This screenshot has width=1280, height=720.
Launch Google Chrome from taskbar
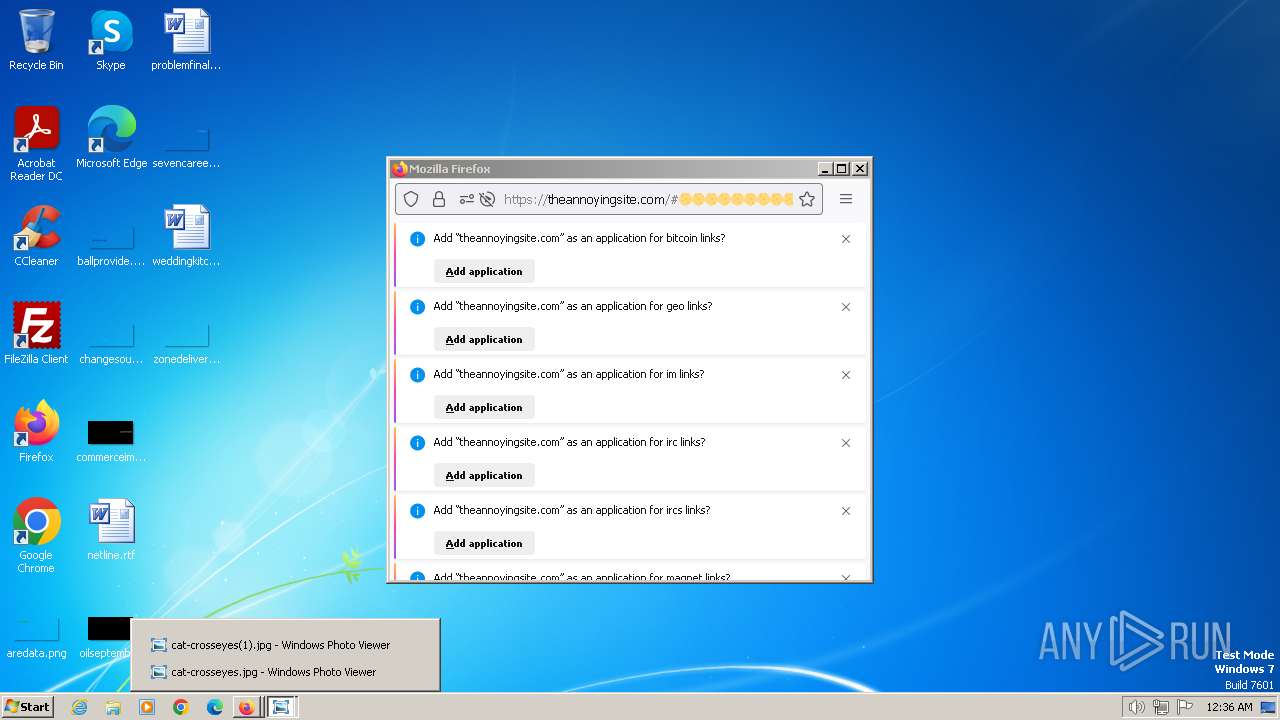pos(181,707)
